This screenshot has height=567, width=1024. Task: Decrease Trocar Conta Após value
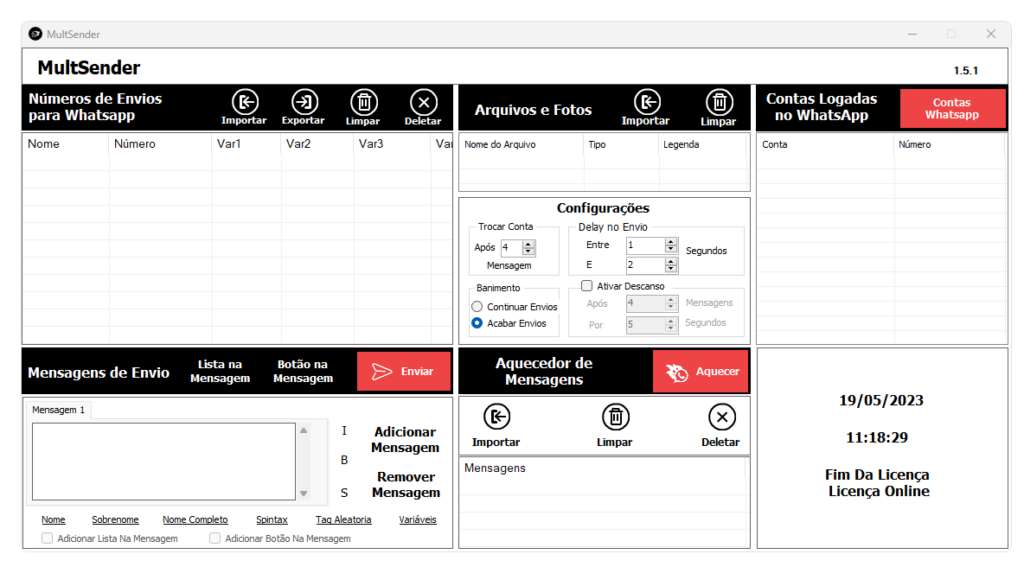(529, 251)
